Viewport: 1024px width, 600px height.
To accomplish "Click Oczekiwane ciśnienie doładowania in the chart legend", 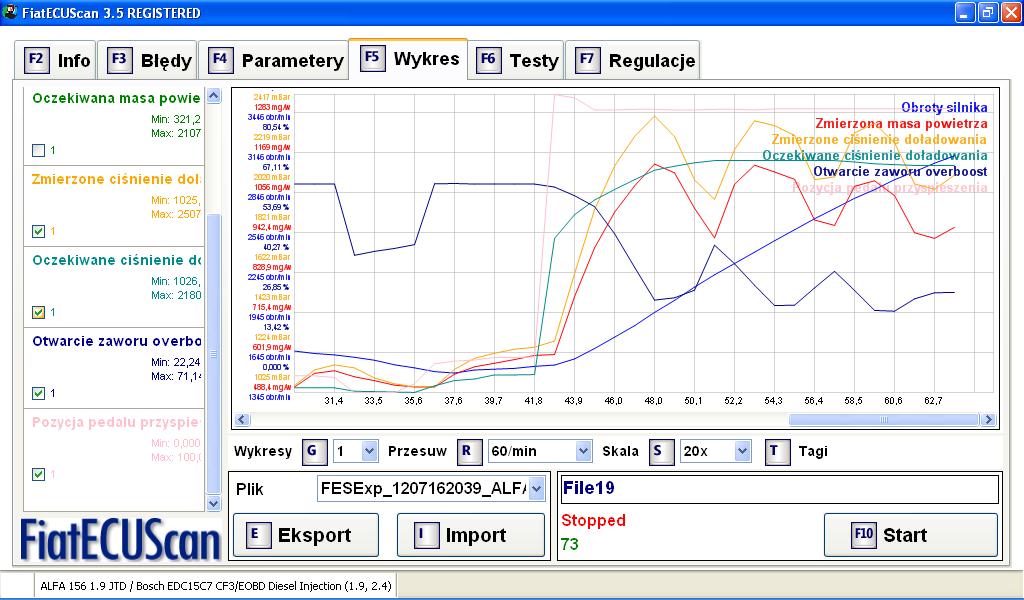I will (x=875, y=155).
